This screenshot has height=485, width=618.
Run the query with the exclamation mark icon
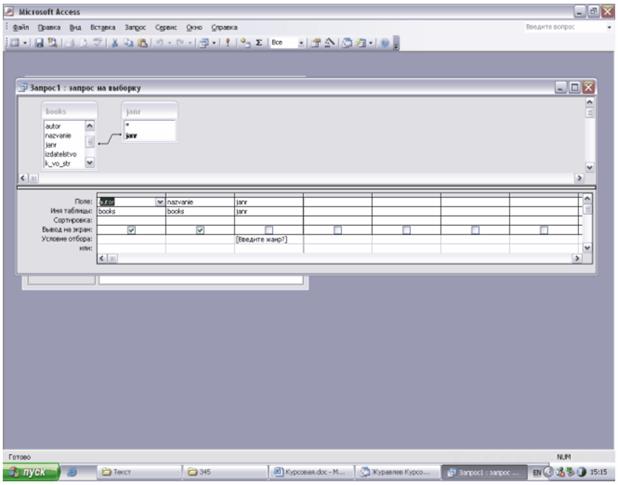click(227, 43)
